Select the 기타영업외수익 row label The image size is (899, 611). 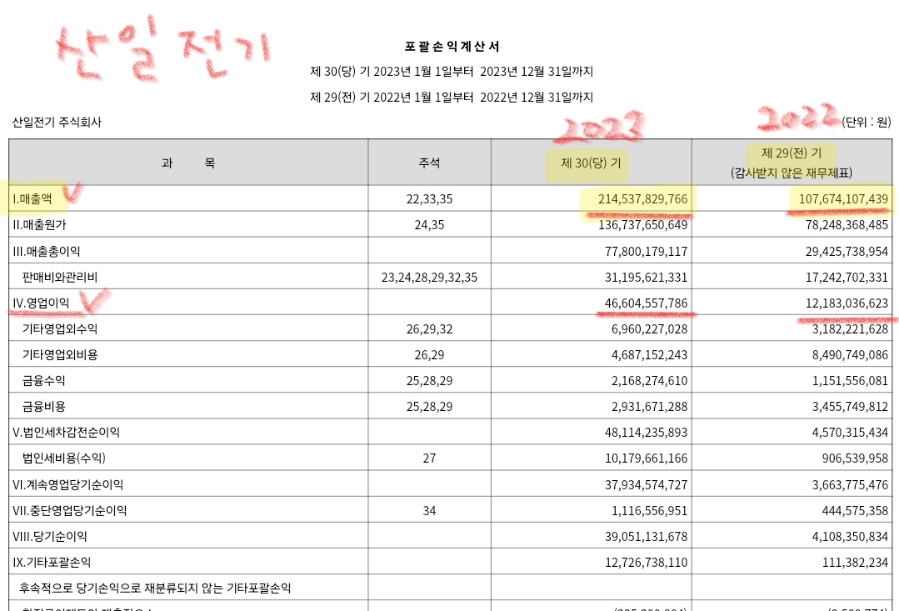point(60,329)
